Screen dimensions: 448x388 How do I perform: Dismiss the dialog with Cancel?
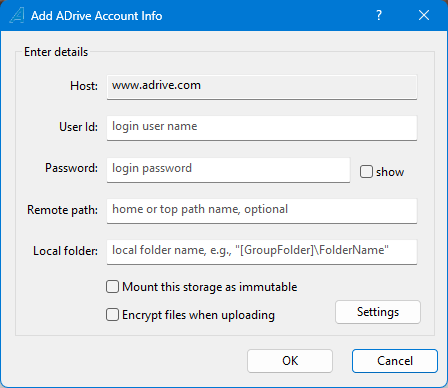point(395,361)
